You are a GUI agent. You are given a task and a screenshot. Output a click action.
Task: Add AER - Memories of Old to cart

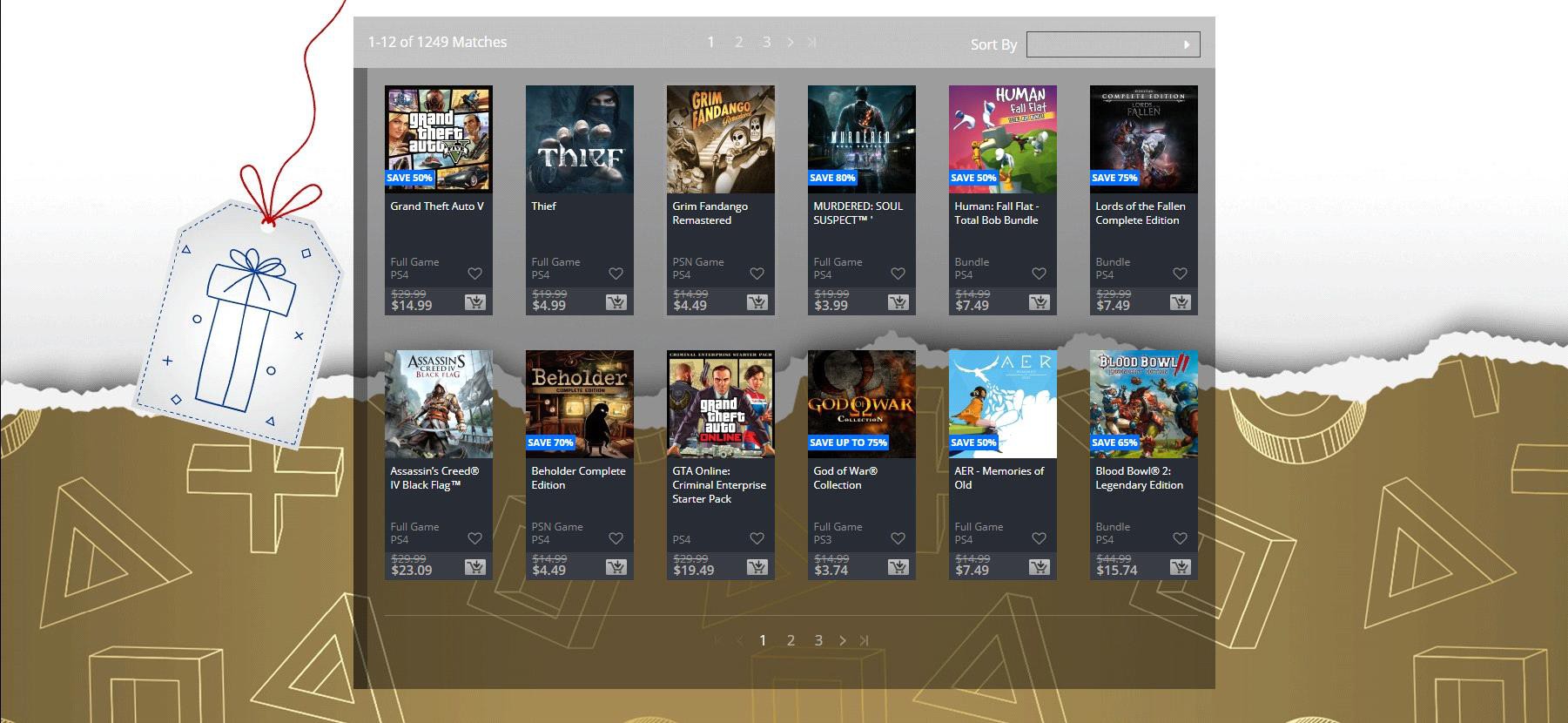click(1040, 567)
